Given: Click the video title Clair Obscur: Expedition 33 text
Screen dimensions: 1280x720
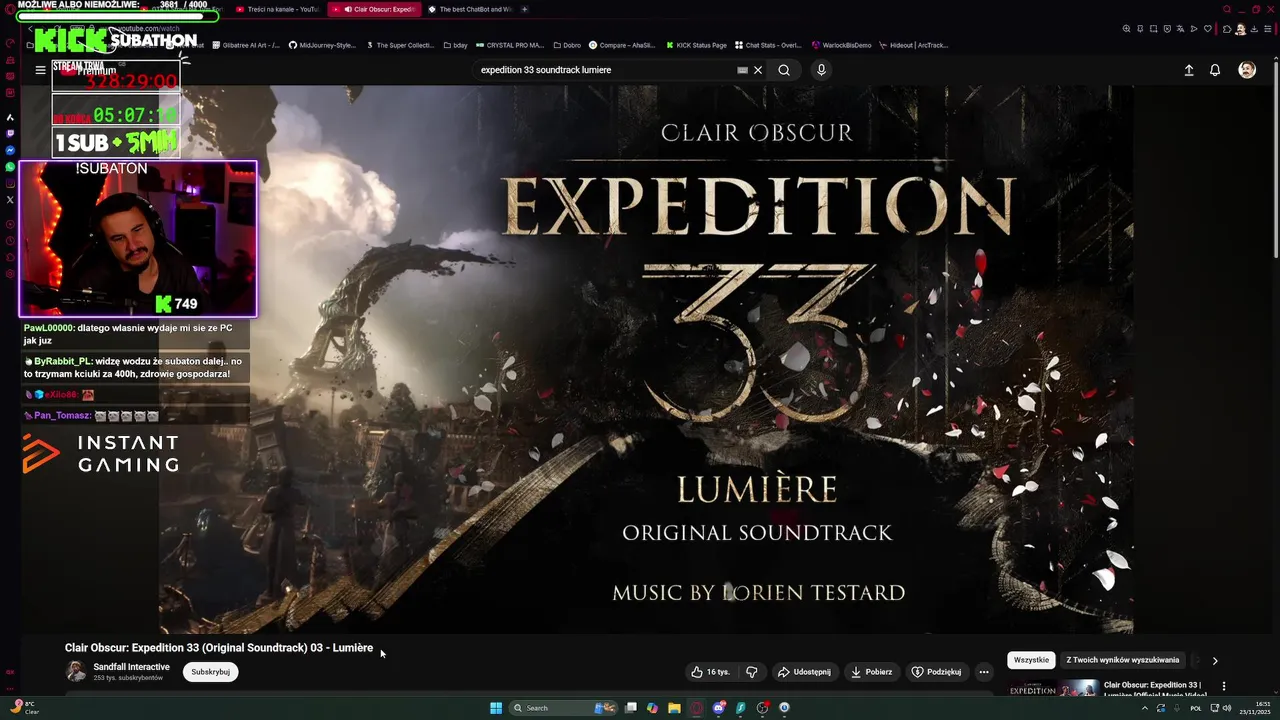Looking at the screenshot, I should [x=219, y=648].
